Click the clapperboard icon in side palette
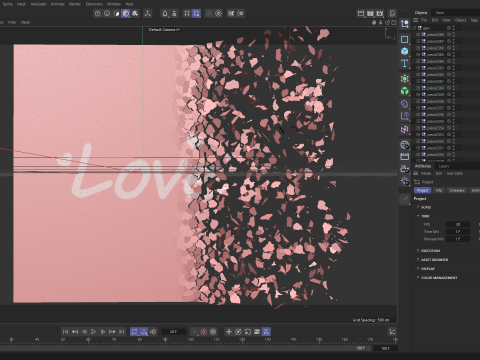Image resolution: width=480 pixels, height=360 pixels. coord(404,156)
